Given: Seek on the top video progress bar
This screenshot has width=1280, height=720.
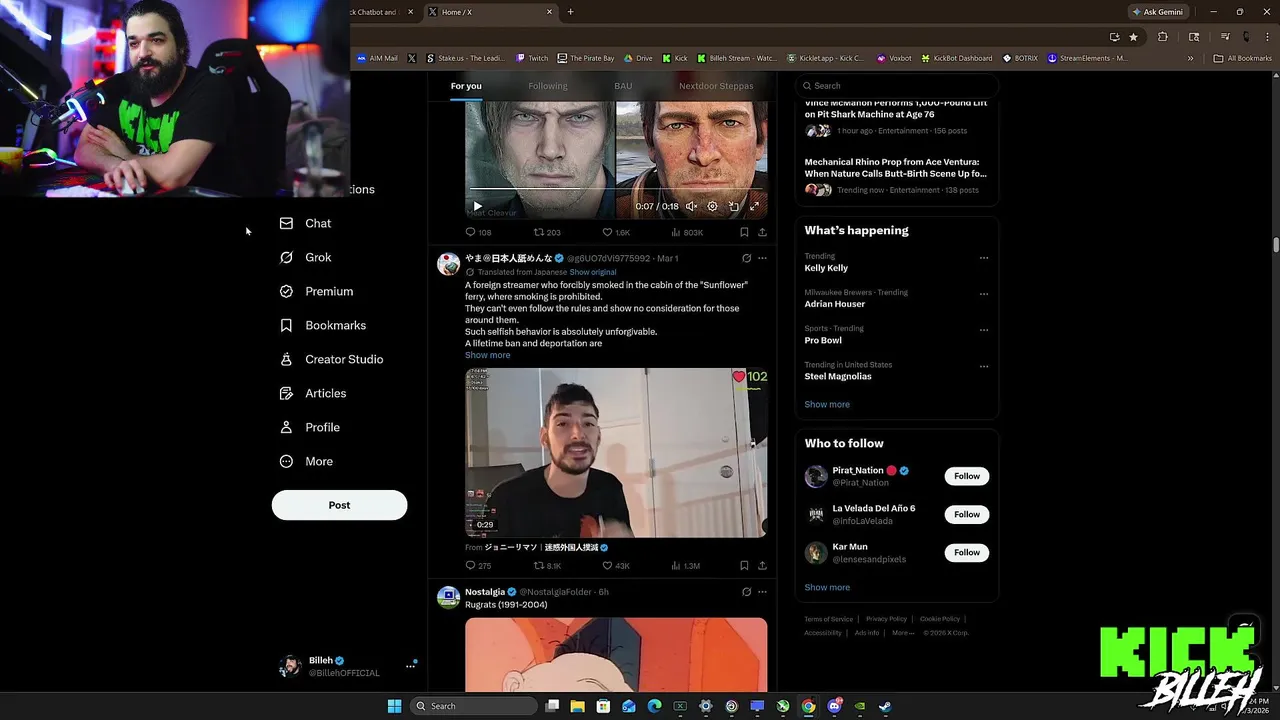Looking at the screenshot, I should (616, 189).
